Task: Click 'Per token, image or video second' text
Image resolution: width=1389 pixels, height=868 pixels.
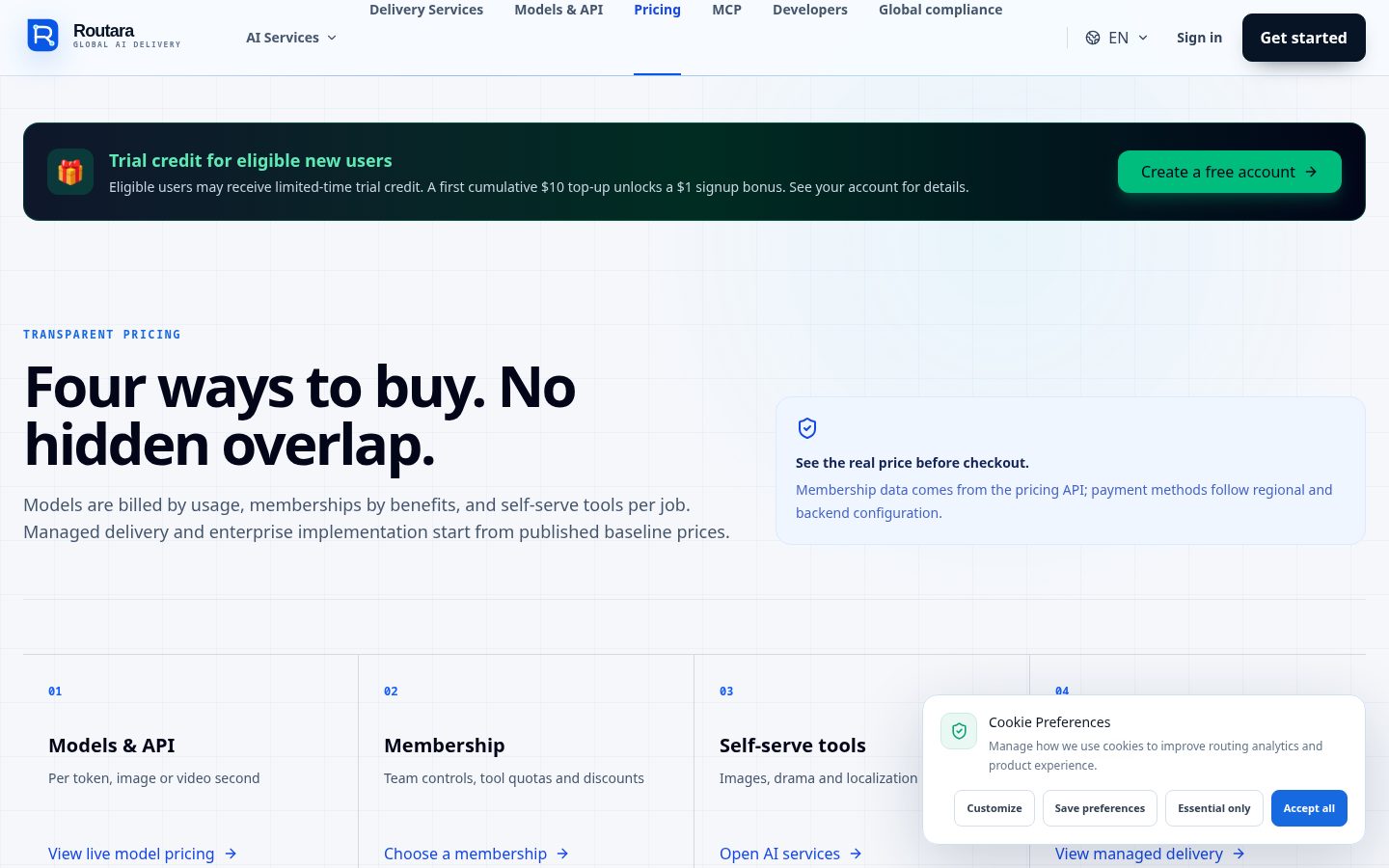Action: tap(154, 778)
